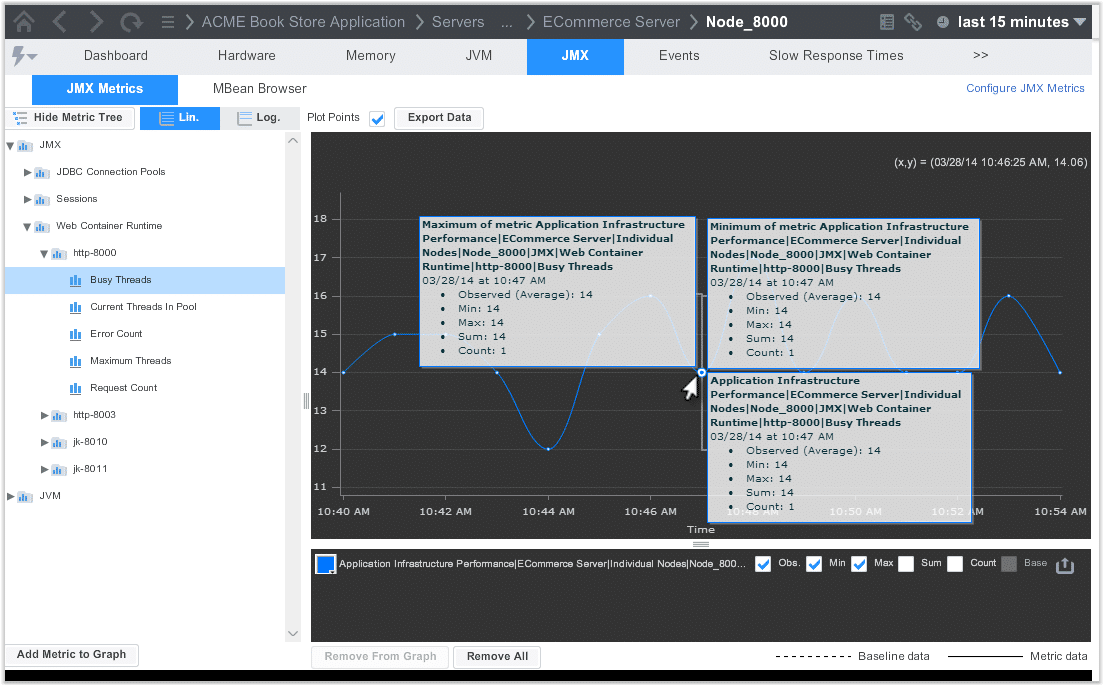
Task: Uncheck the Max checkbox in legend
Action: coord(859,563)
